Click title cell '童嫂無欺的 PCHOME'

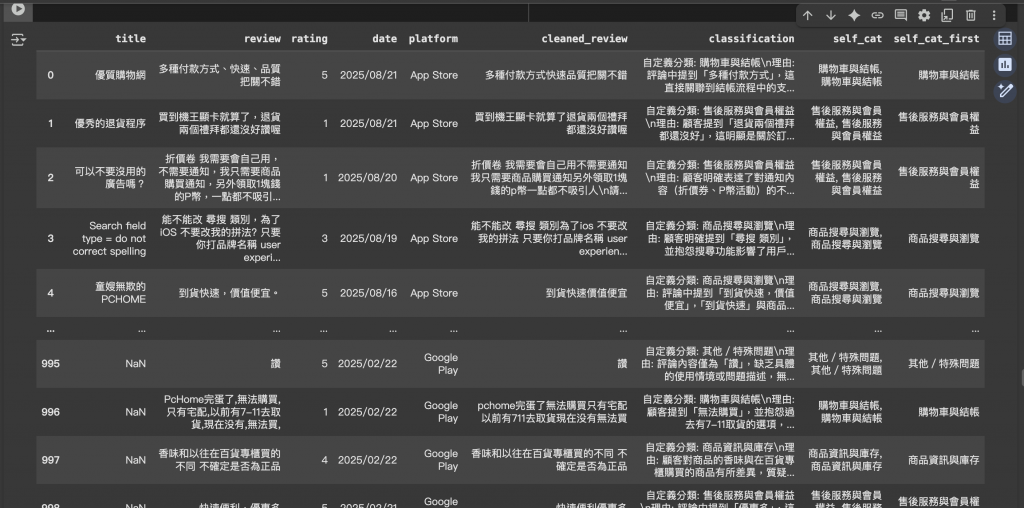point(120,293)
